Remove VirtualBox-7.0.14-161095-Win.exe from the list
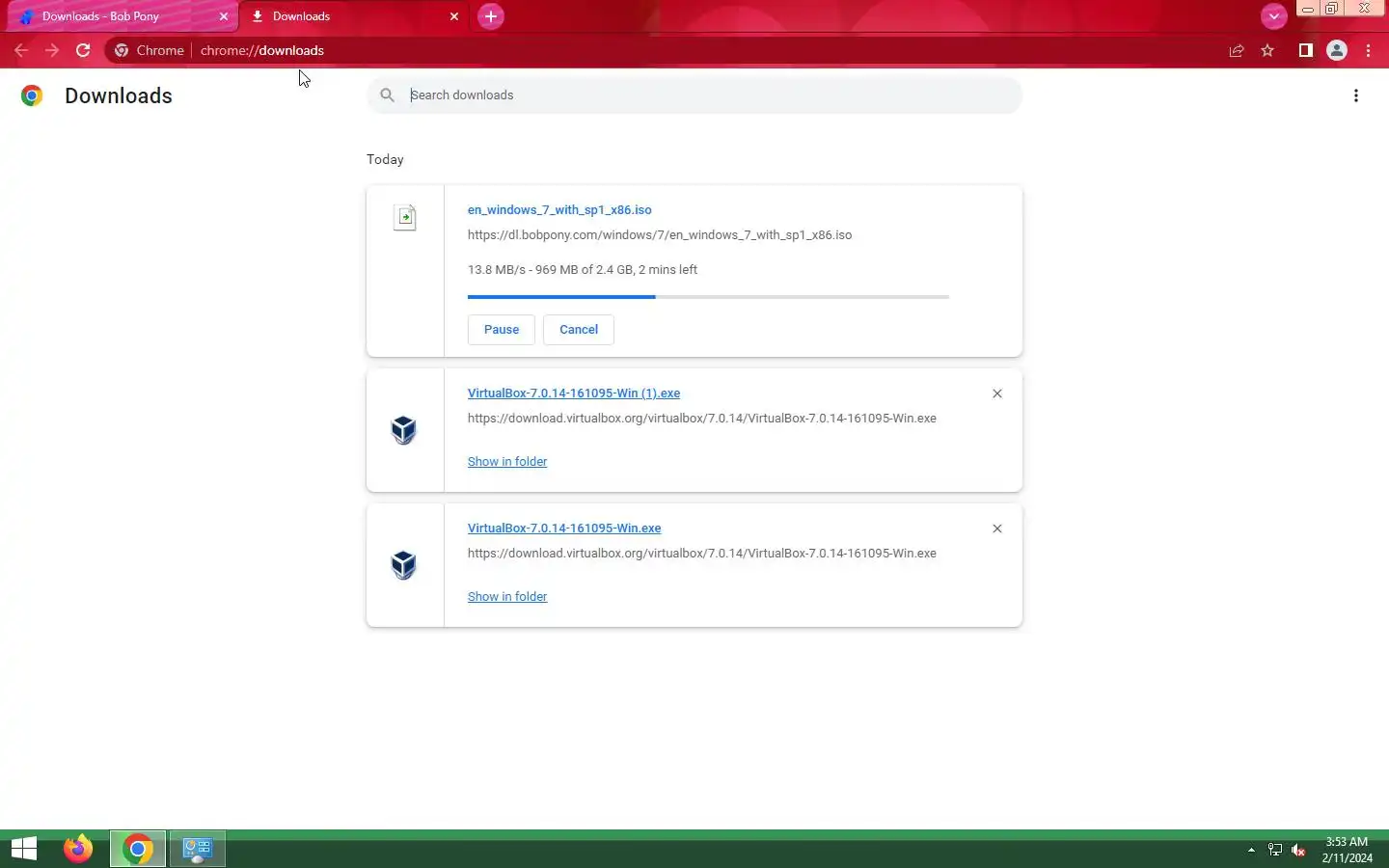Viewport: 1389px width, 868px height. pos(997,529)
